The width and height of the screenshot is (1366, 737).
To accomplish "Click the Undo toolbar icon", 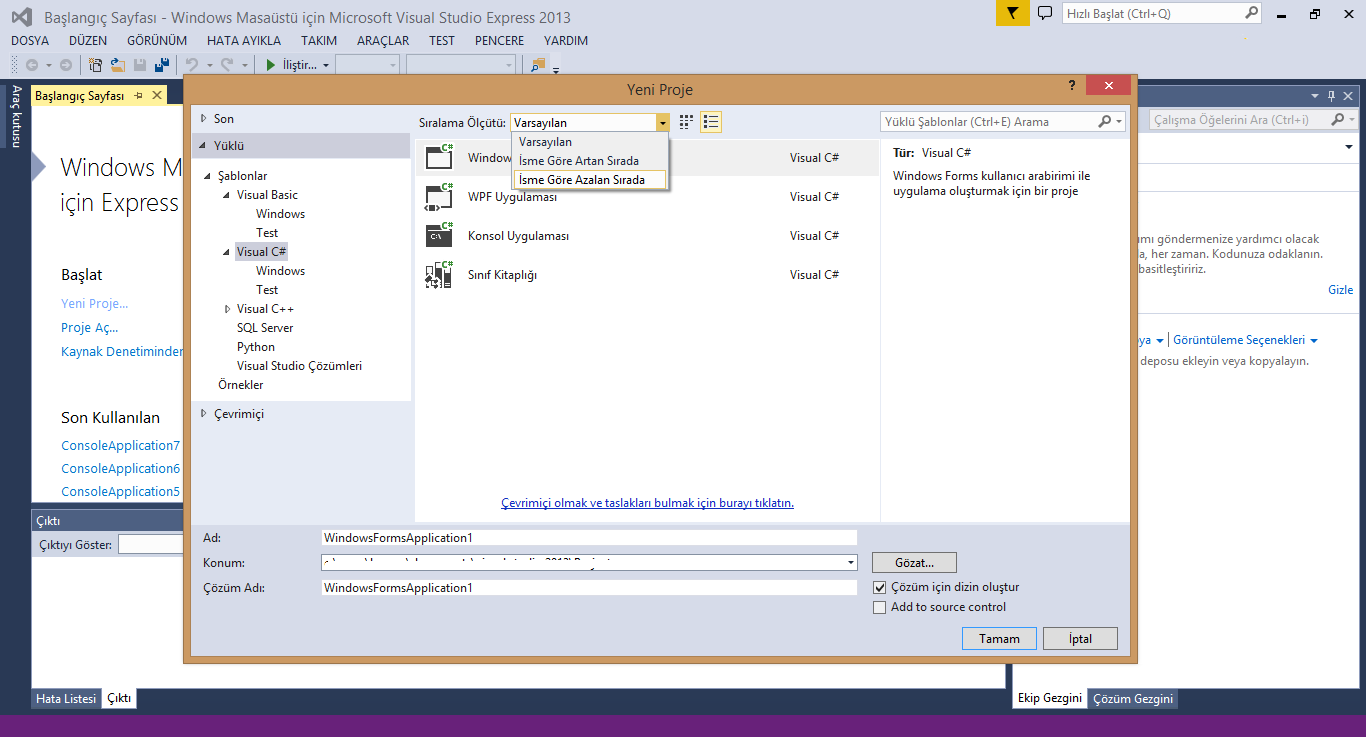I will tap(192, 65).
